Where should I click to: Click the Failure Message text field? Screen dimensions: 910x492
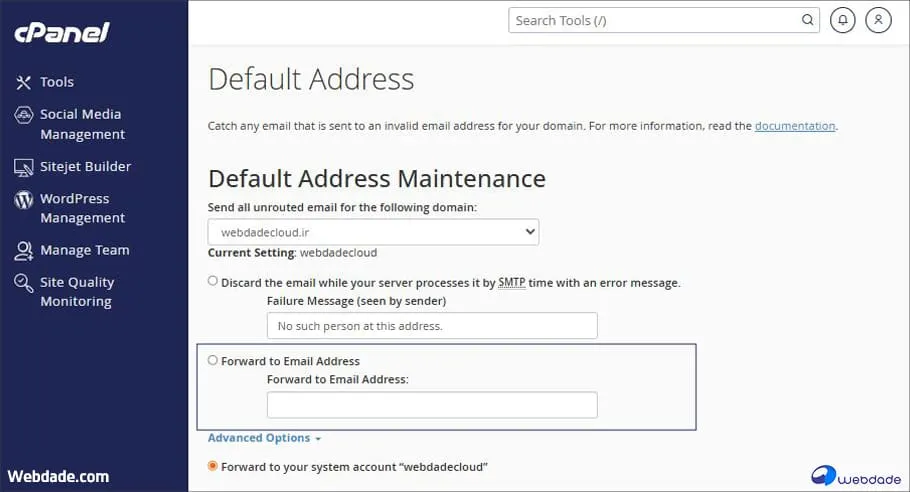point(432,326)
